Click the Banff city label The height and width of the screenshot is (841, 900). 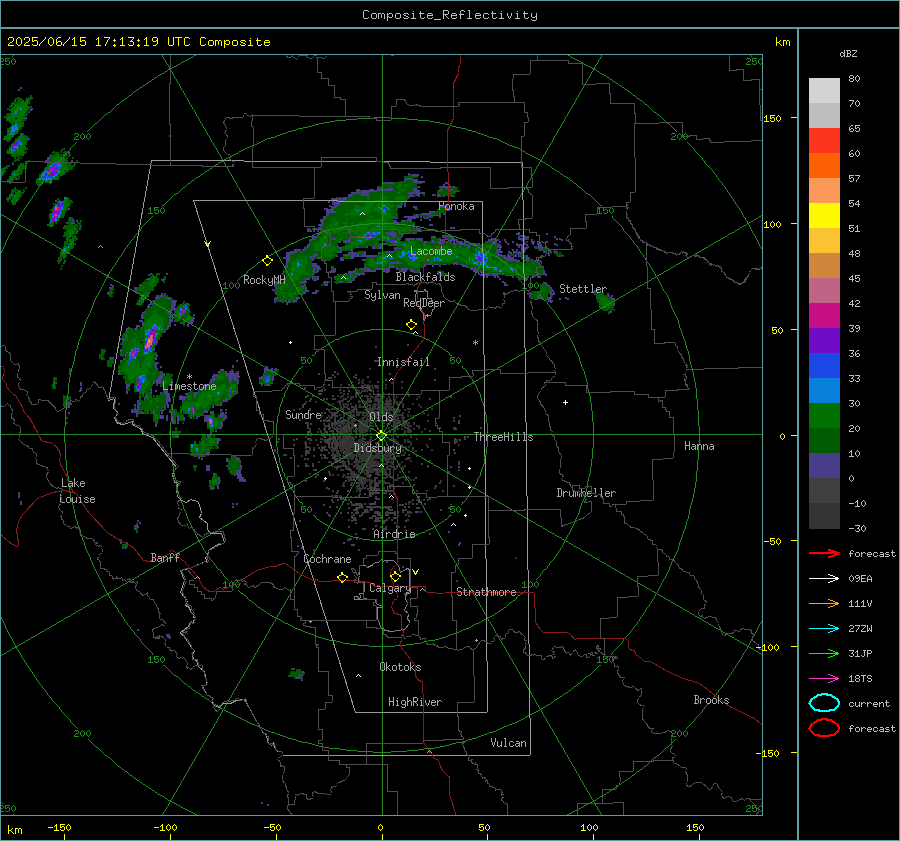point(165,557)
